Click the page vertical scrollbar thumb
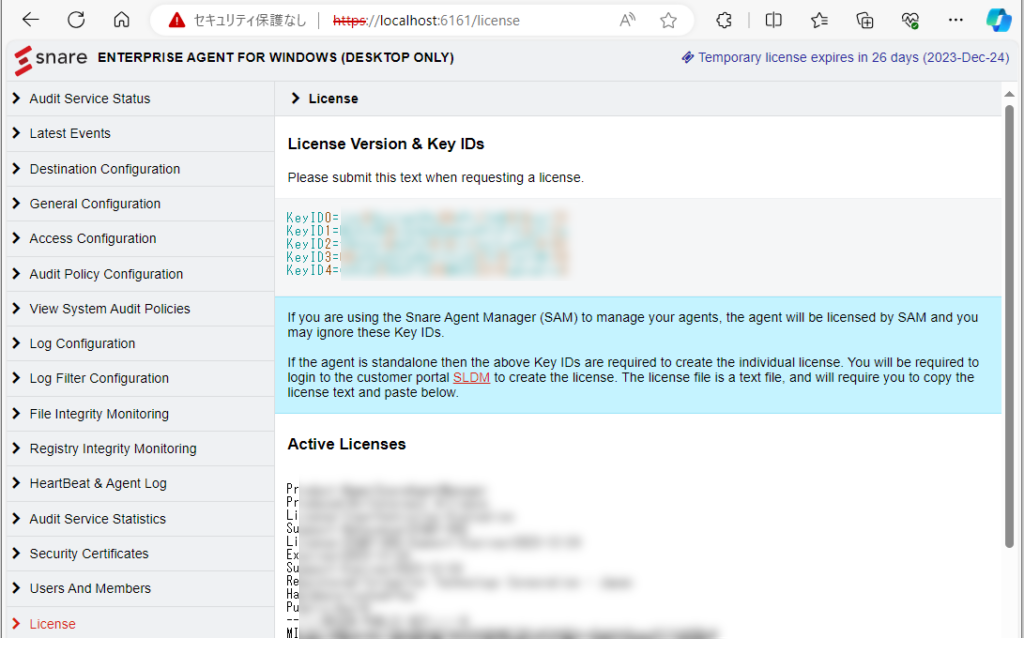The height and width of the screenshot is (648, 1024). 1009,326
